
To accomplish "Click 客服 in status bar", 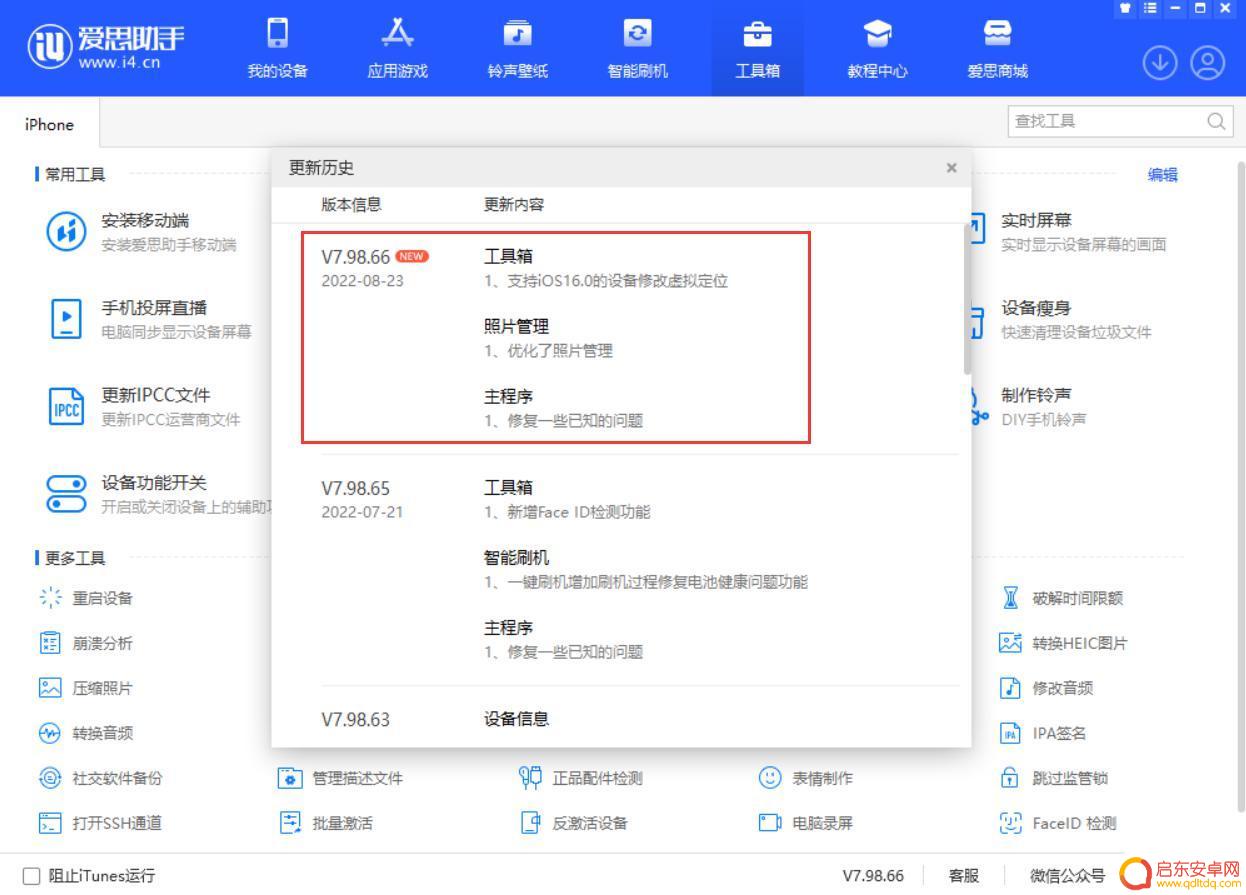I will coord(964,876).
